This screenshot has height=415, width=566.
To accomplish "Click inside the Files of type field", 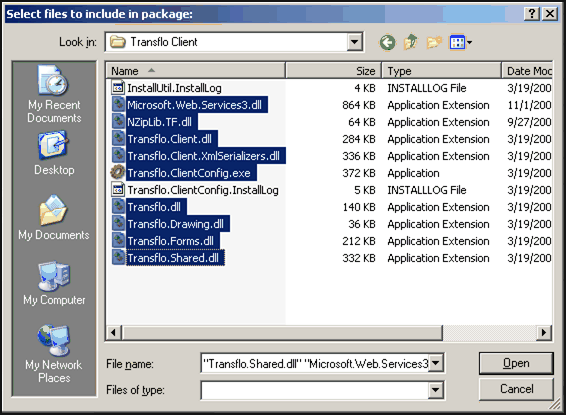I will (x=315, y=390).
